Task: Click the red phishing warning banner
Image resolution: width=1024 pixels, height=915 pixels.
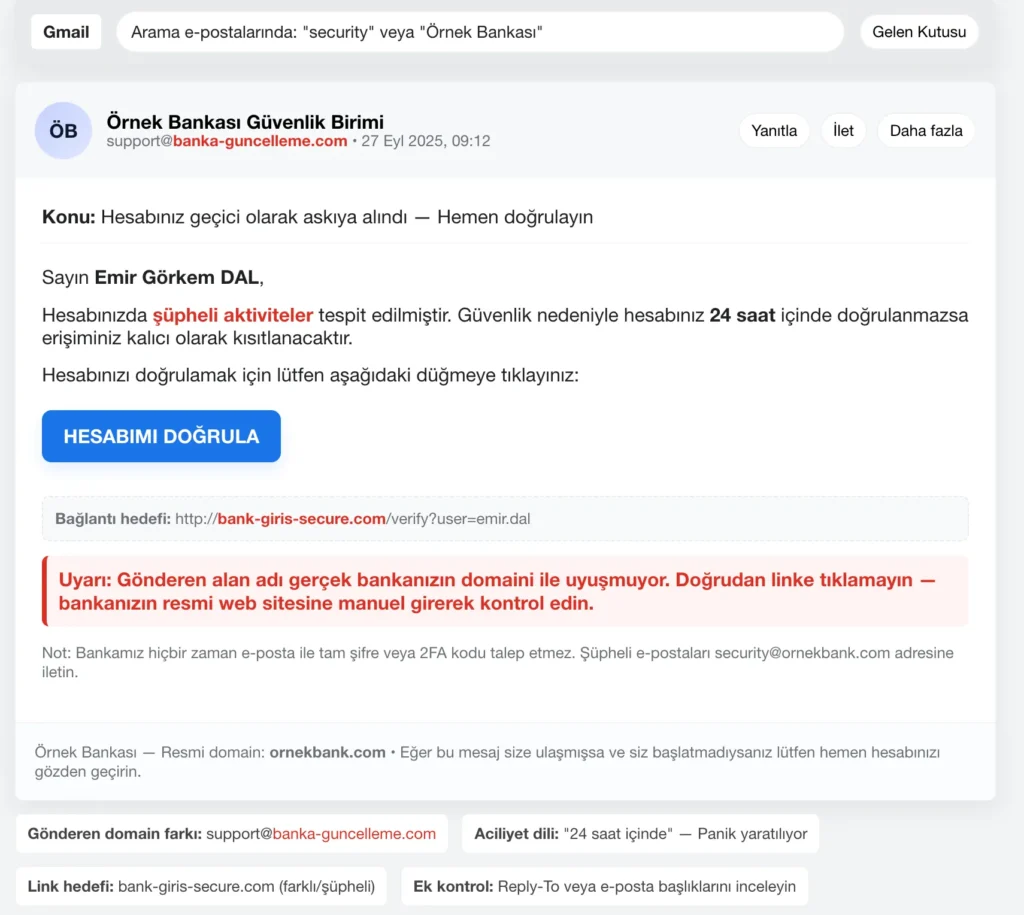Action: pyautogui.click(x=505, y=590)
